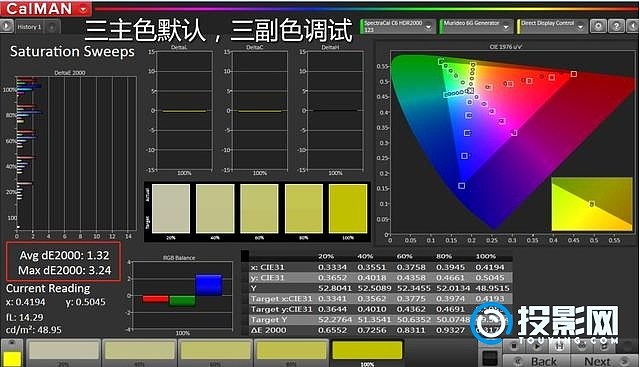Click the Back navigation button
This screenshot has width=640, height=367.
click(536, 361)
